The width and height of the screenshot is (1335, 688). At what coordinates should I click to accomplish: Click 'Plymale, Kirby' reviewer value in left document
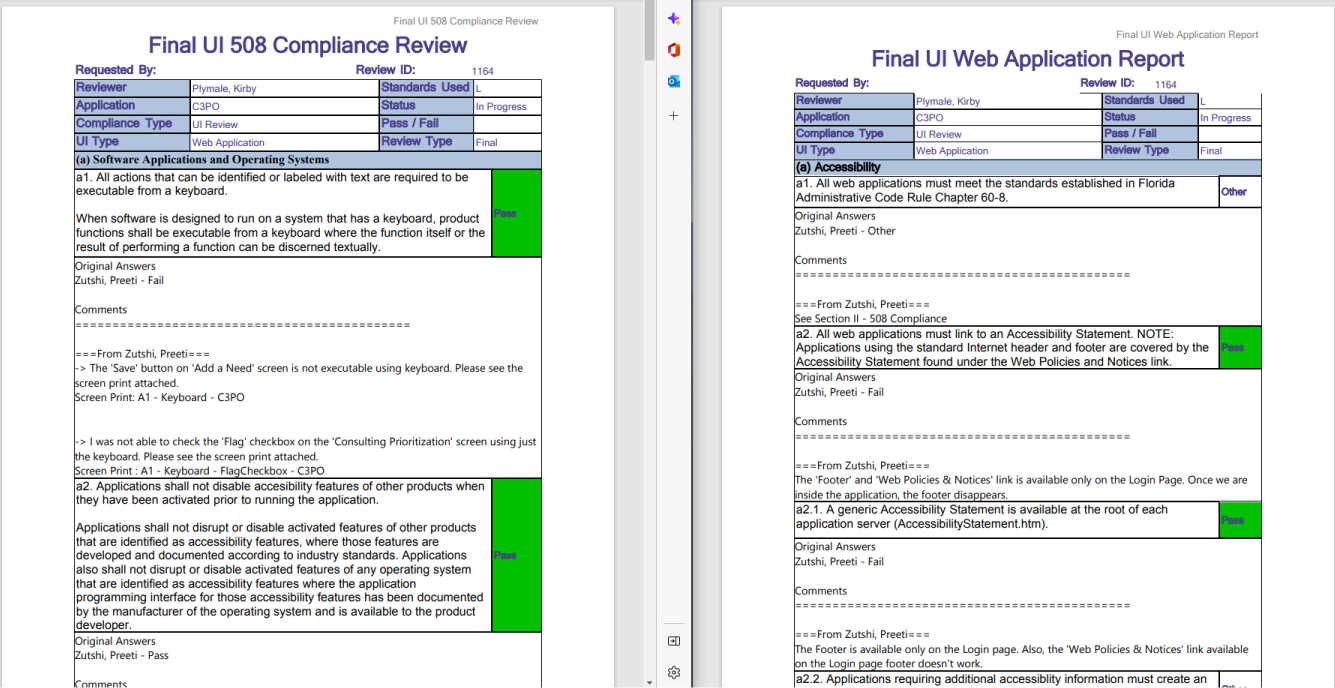(224, 89)
